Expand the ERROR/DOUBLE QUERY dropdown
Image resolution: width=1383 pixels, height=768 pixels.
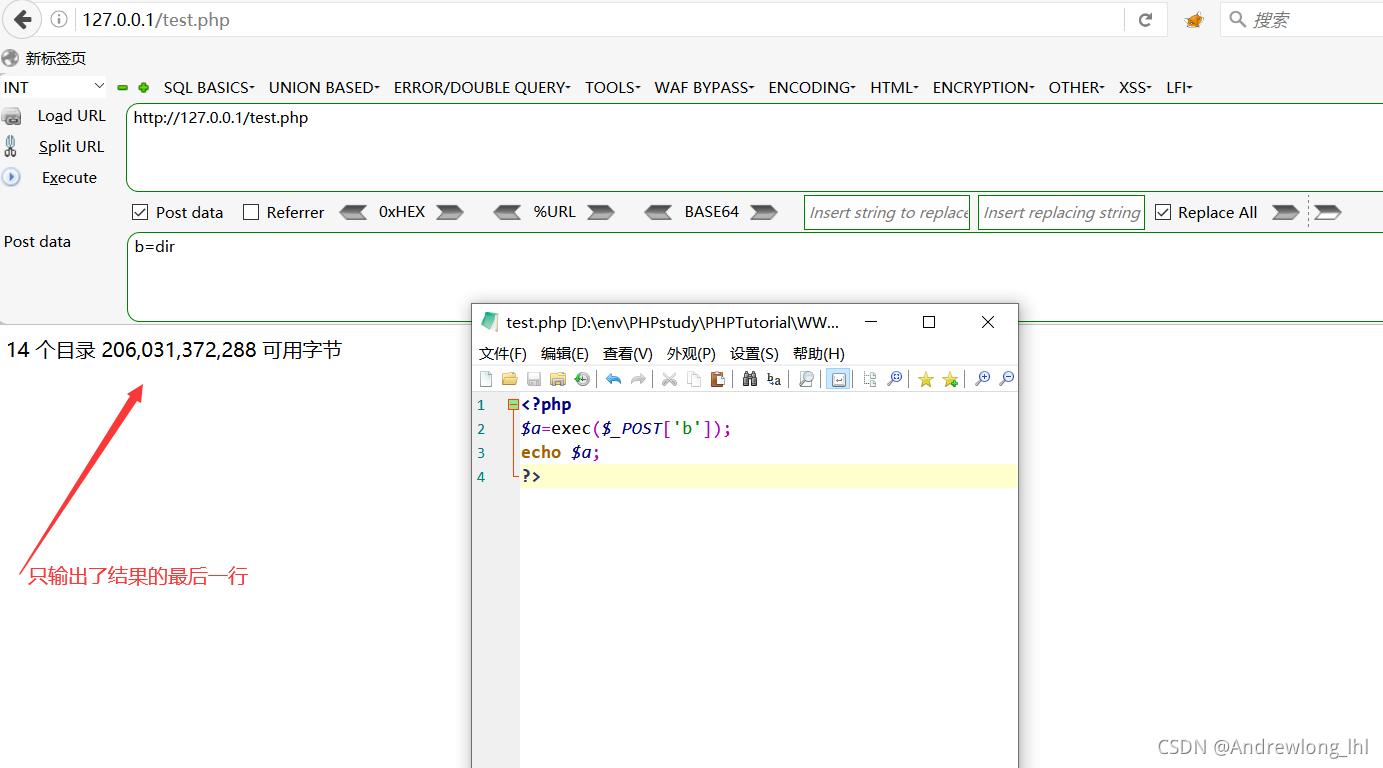[x=482, y=88]
